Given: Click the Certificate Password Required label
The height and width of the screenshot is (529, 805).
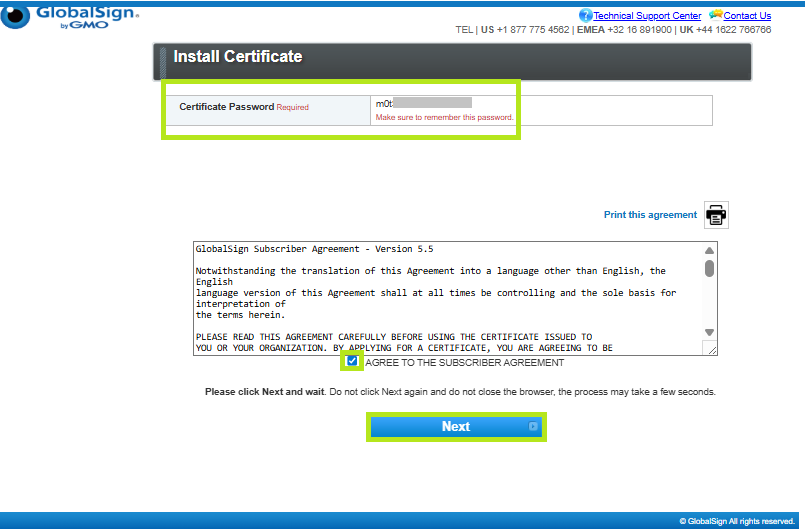Looking at the screenshot, I should 244,107.
